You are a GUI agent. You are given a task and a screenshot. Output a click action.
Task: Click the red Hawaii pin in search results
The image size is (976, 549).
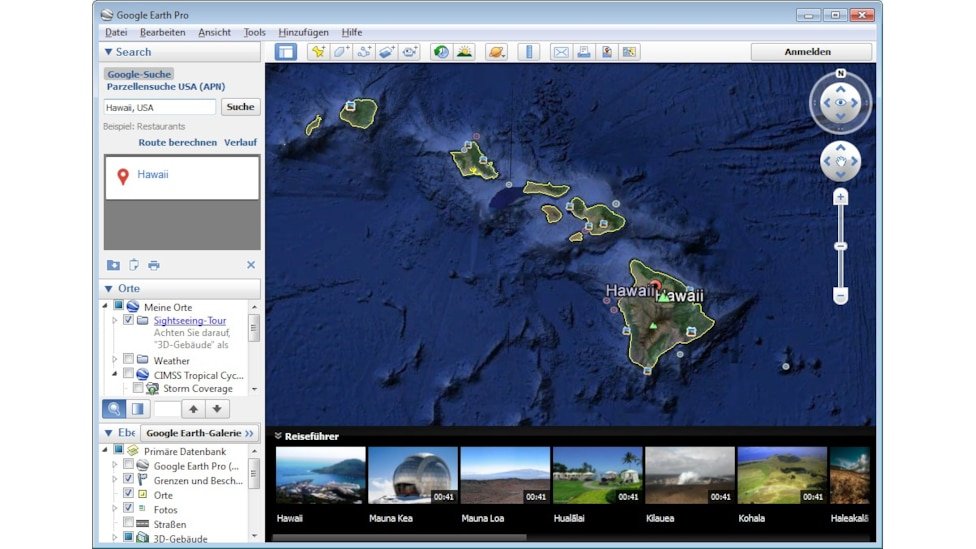click(123, 177)
